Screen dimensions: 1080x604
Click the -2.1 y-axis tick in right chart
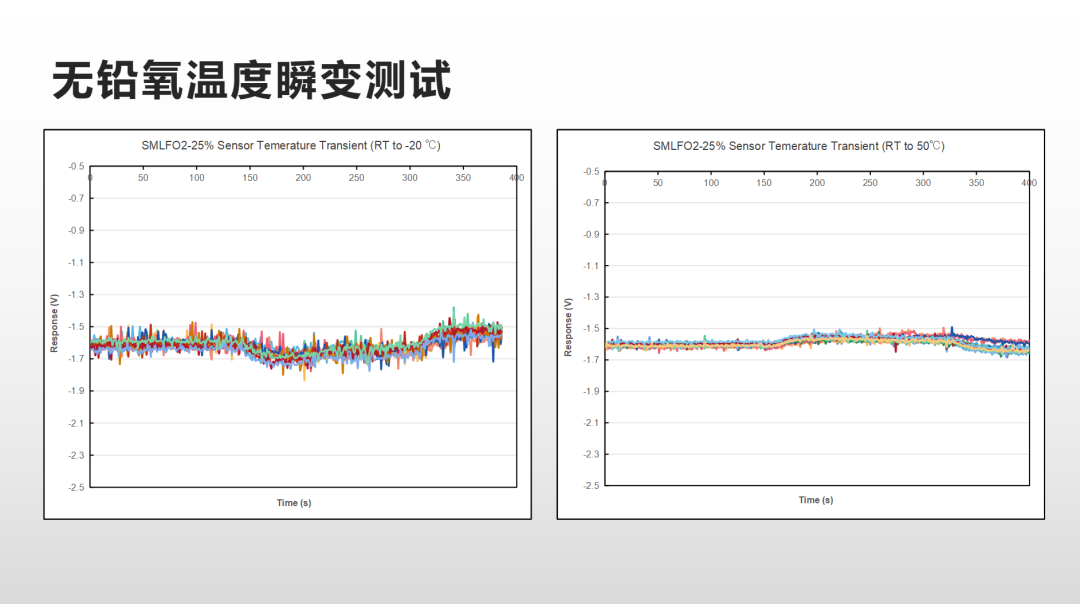[591, 422]
